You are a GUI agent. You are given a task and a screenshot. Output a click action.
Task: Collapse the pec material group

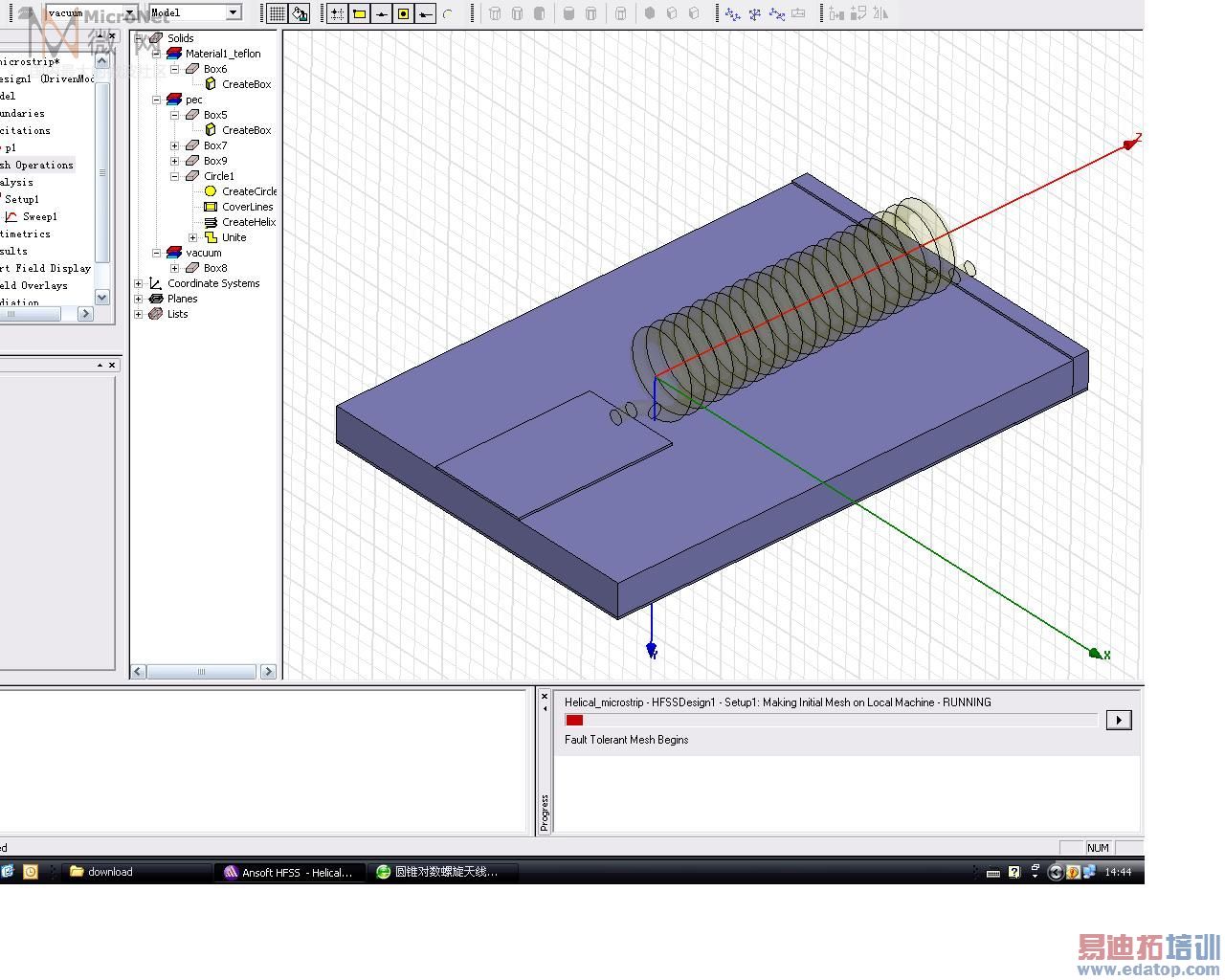[x=157, y=100]
